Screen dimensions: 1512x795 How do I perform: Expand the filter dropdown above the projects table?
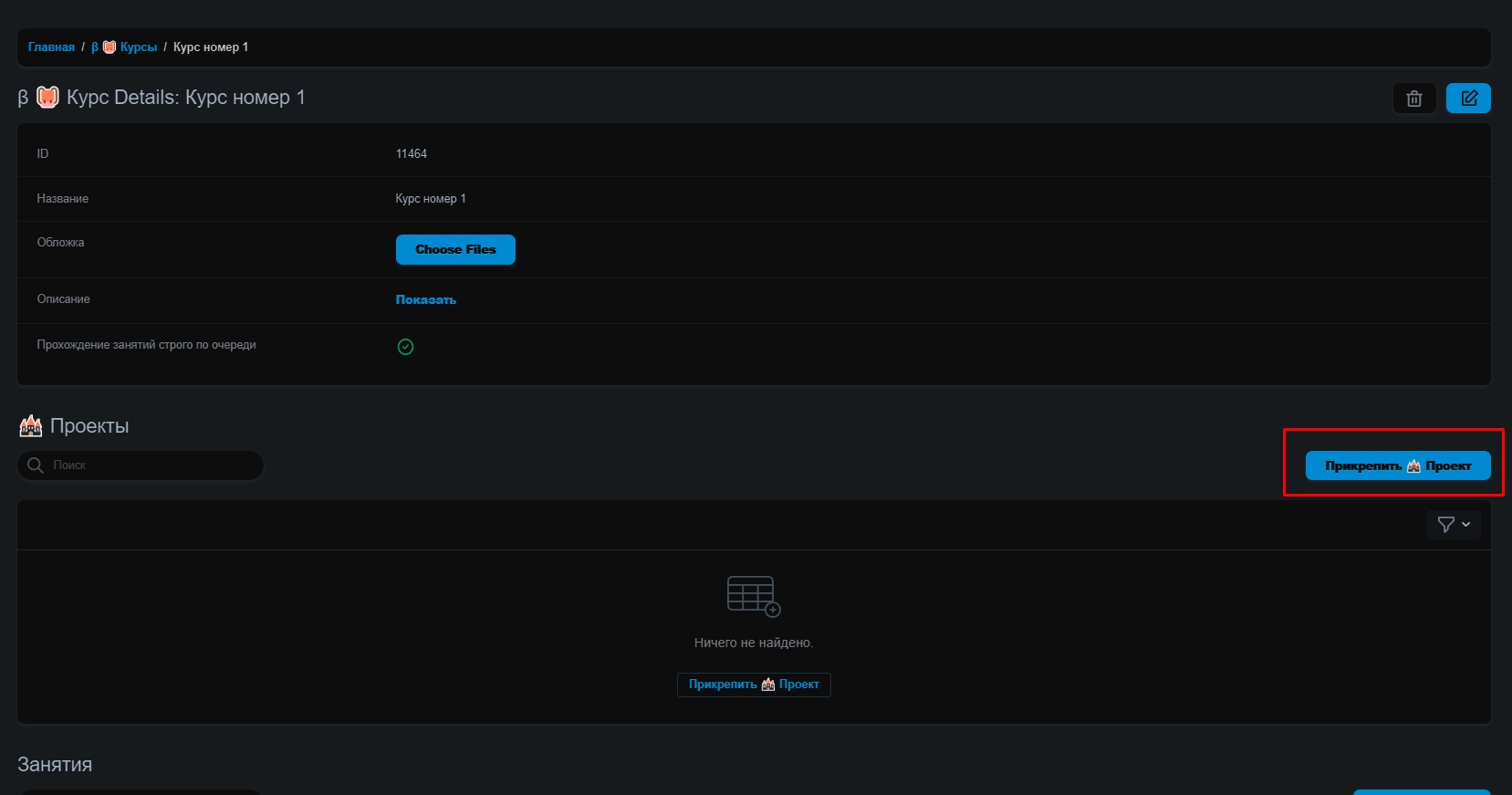point(1453,525)
